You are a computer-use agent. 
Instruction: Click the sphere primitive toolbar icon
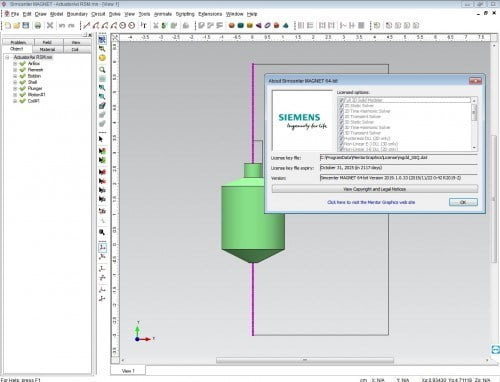tap(231, 25)
